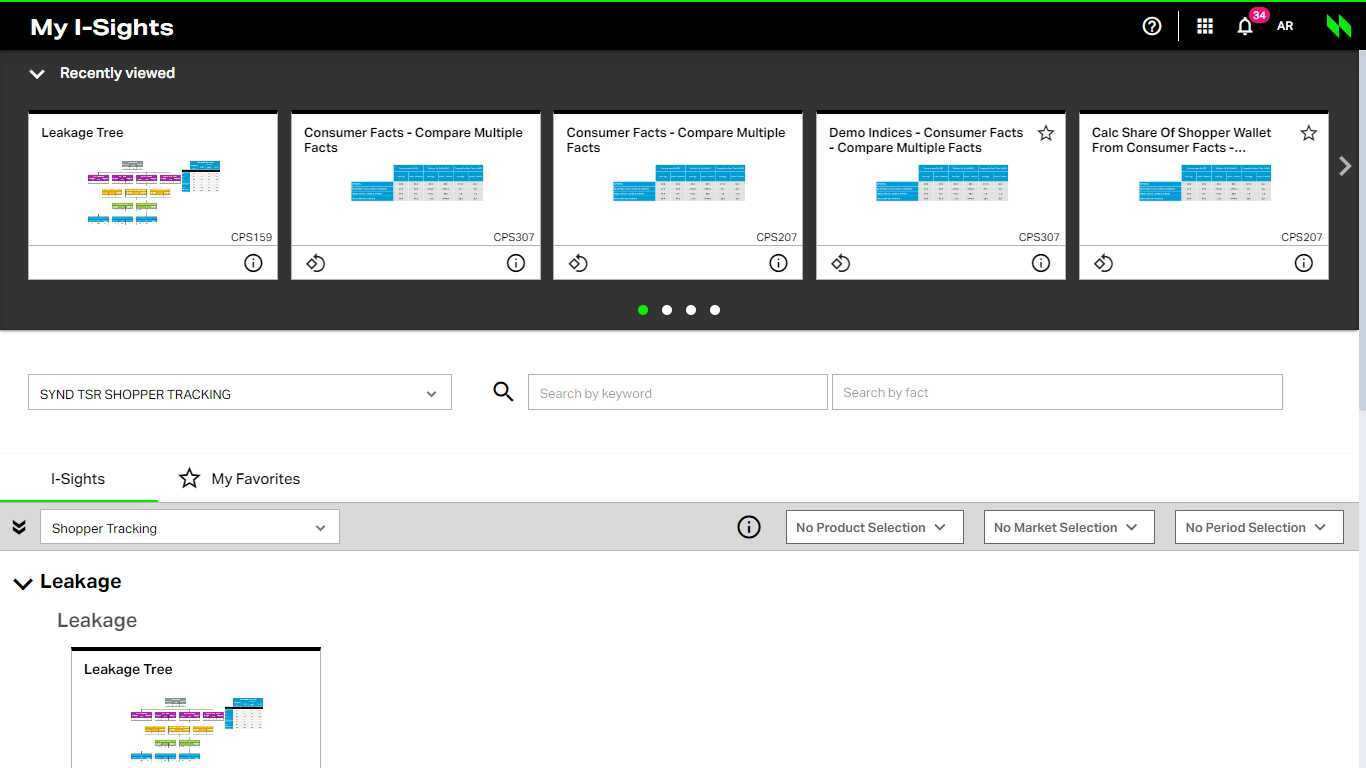Toggle the star on Calc Share Of Shopper Wallet
The height and width of the screenshot is (768, 1366).
[1309, 132]
